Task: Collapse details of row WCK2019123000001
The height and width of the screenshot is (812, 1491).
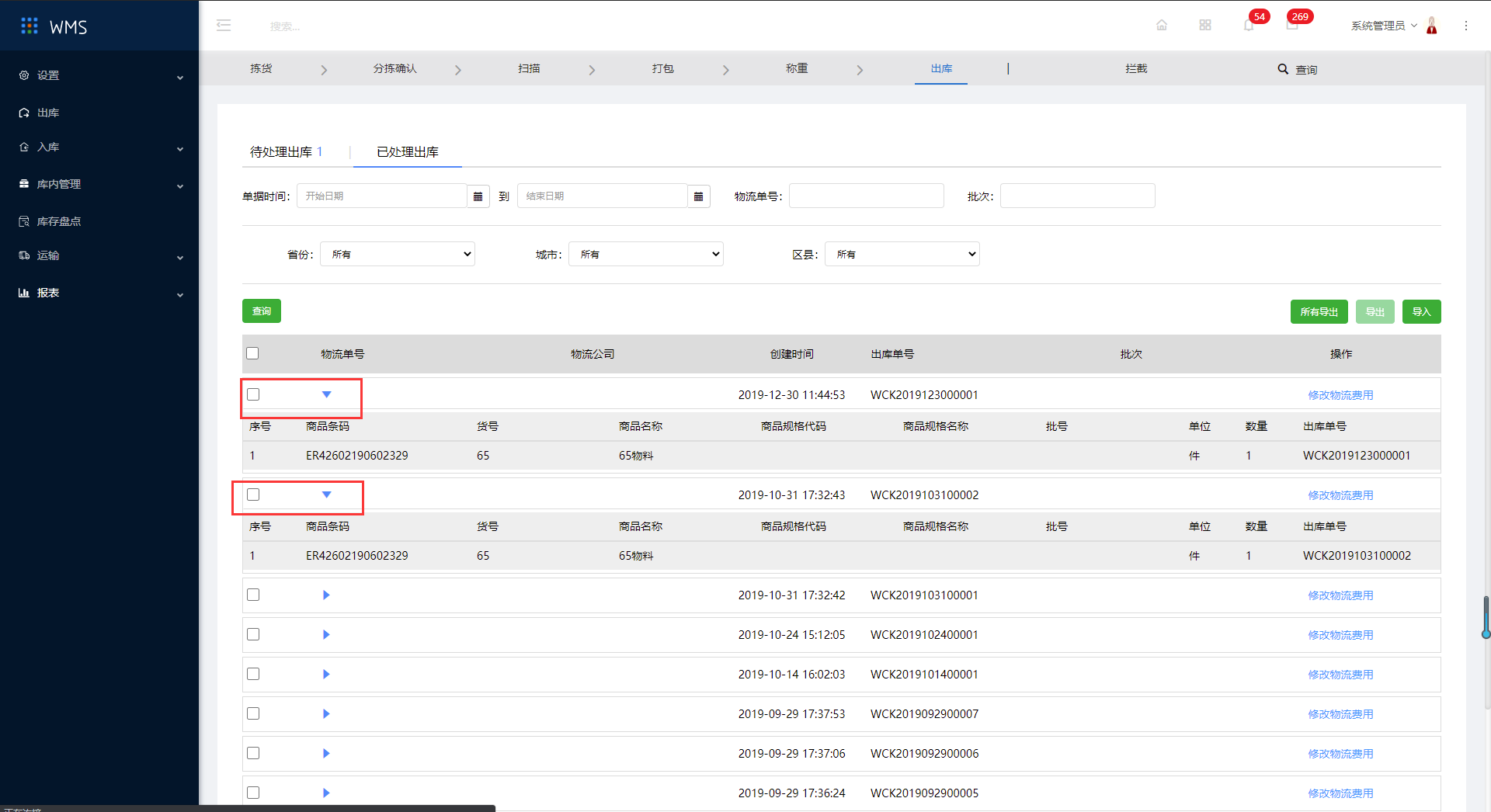Action: pyautogui.click(x=327, y=394)
